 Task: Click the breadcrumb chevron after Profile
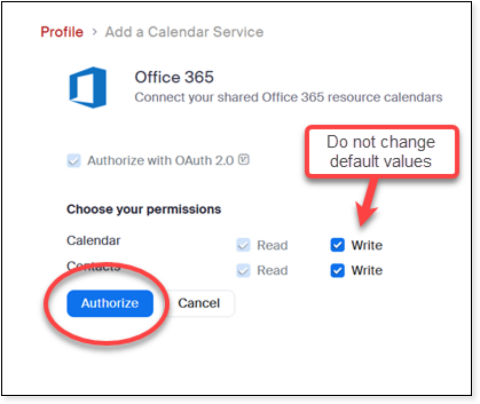pos(95,32)
